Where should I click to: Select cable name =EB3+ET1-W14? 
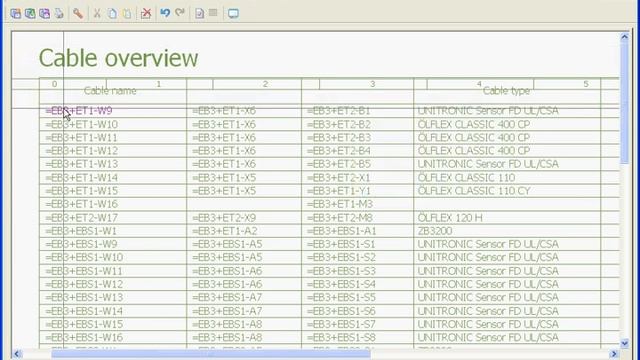click(82, 178)
